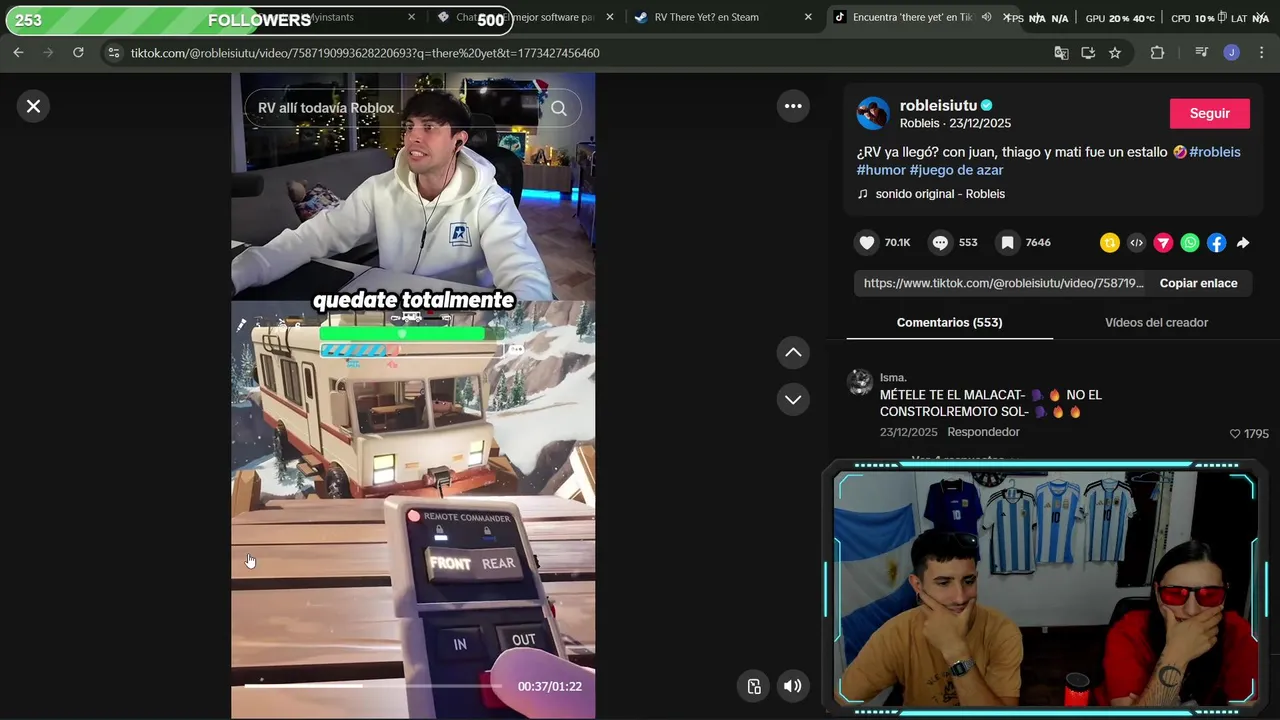
Task: Reload the TikTok page
Action: [78, 53]
